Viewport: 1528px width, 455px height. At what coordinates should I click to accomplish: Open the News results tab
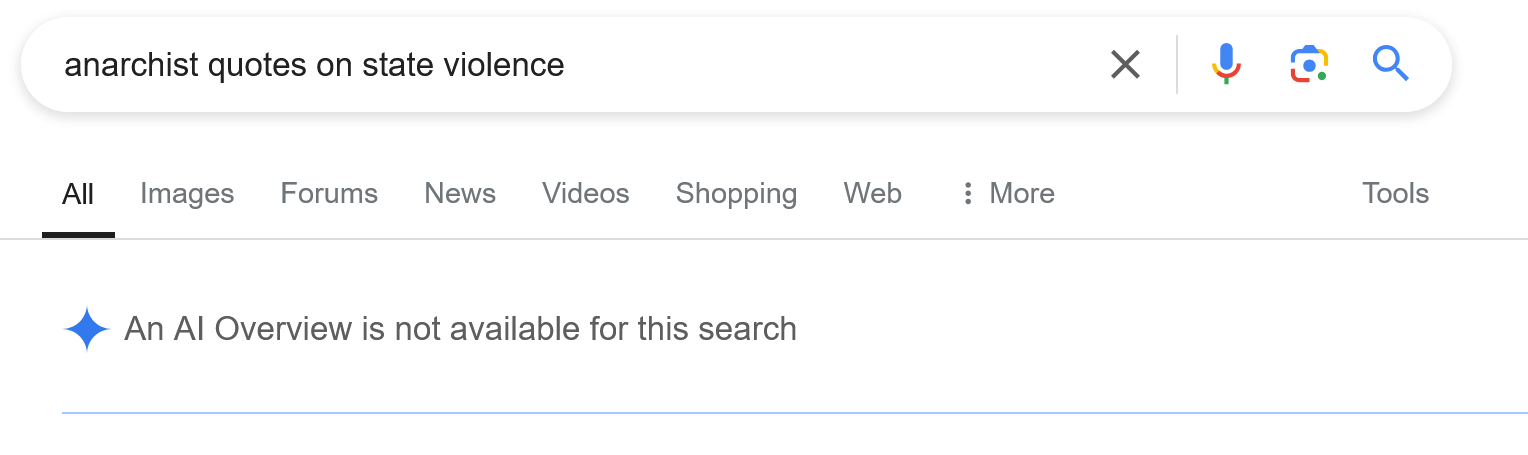460,193
